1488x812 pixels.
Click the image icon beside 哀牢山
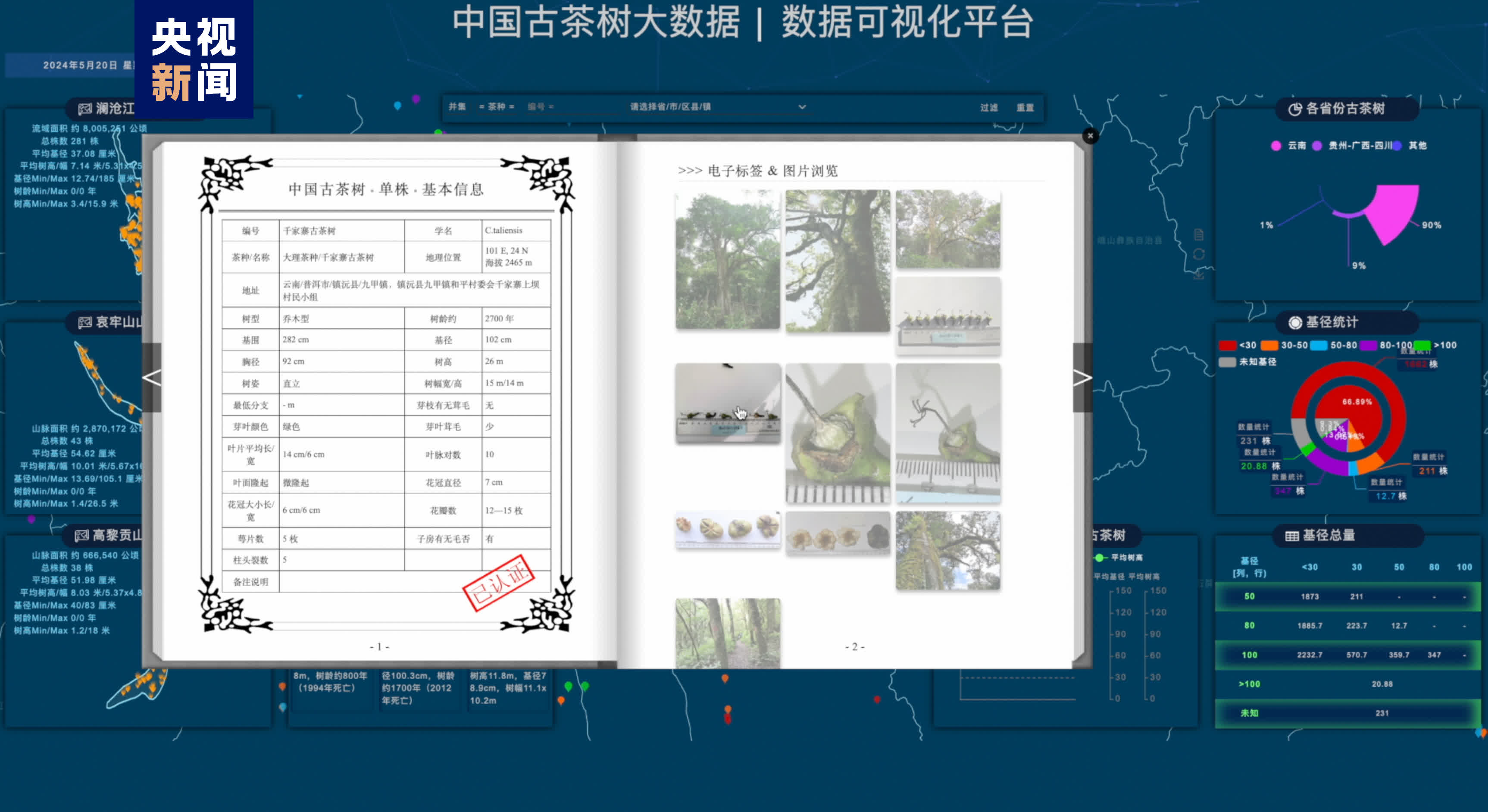85,322
